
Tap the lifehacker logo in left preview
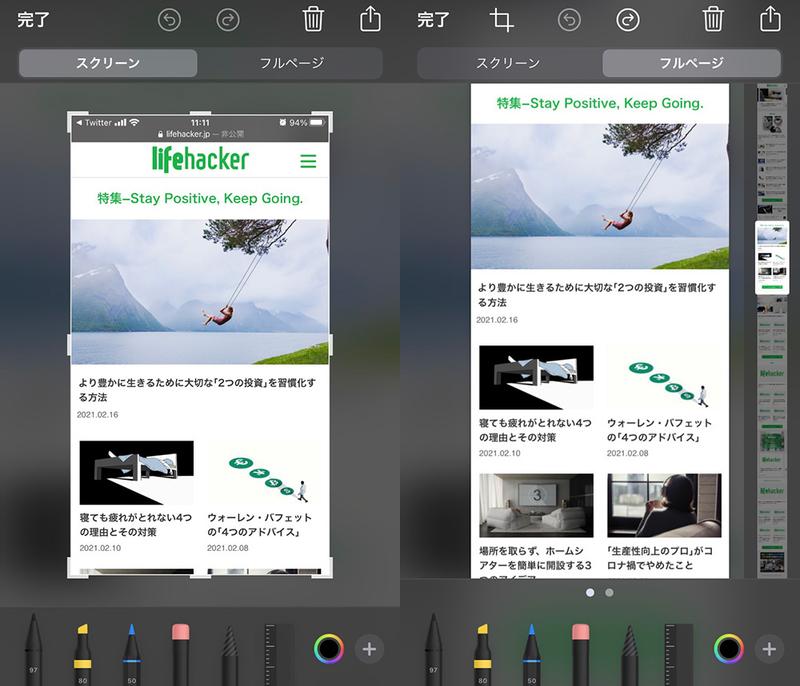[200, 159]
